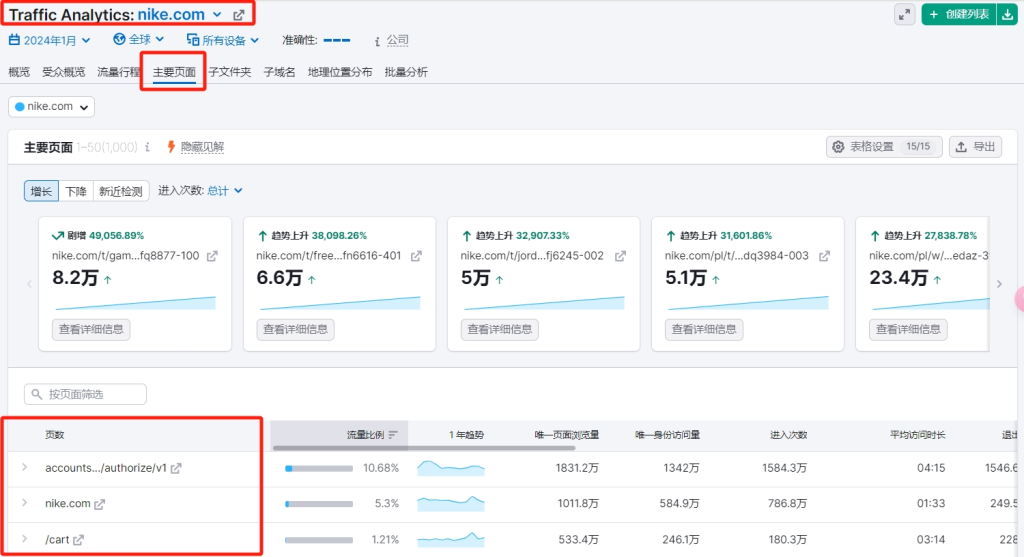Click the 10.68% traffic share bar
Viewport: 1024px width, 557px height.
tap(319, 468)
